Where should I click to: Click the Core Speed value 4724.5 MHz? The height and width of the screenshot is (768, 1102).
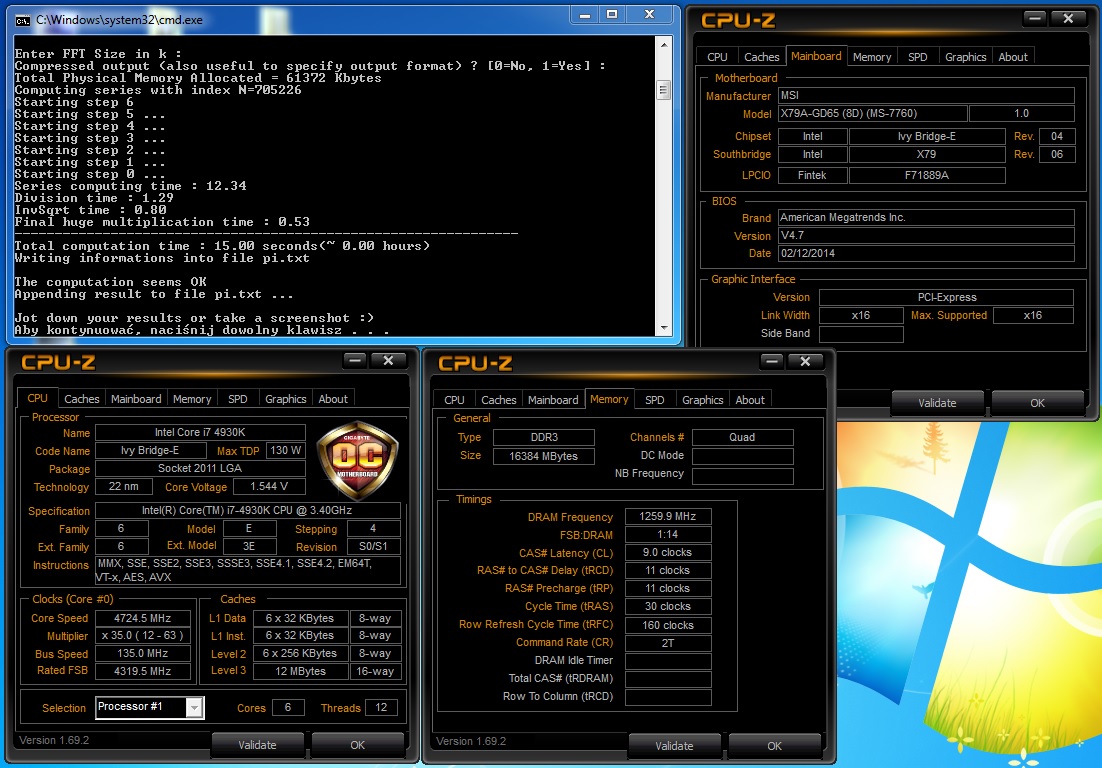pos(143,618)
